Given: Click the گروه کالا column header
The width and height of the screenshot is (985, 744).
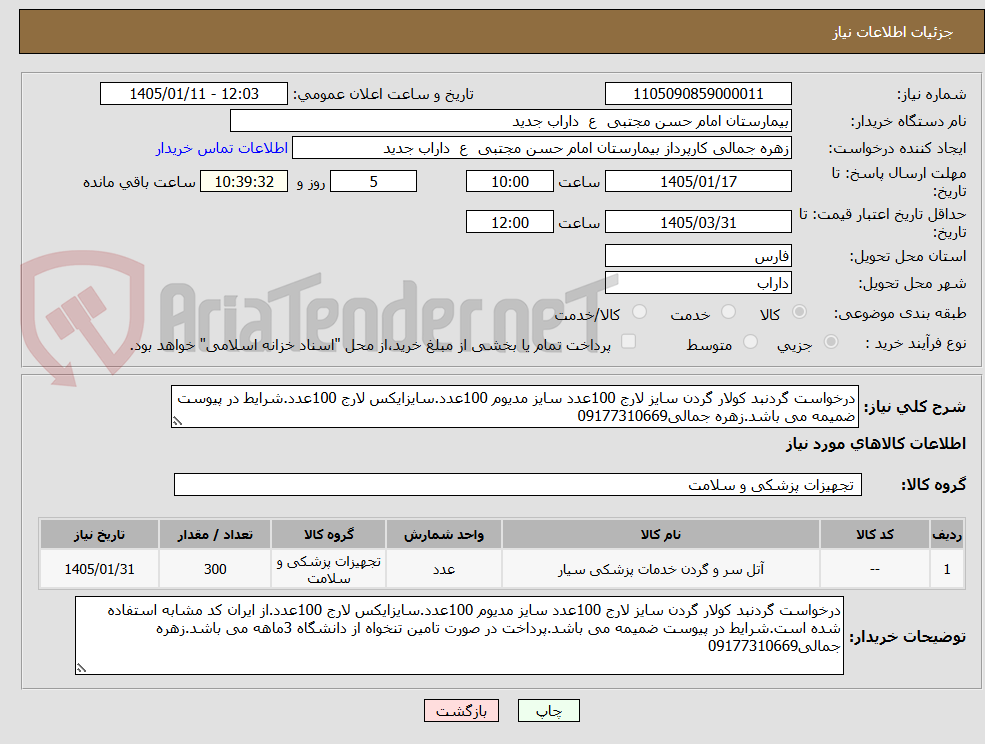Looking at the screenshot, I should pyautogui.click(x=329, y=534).
